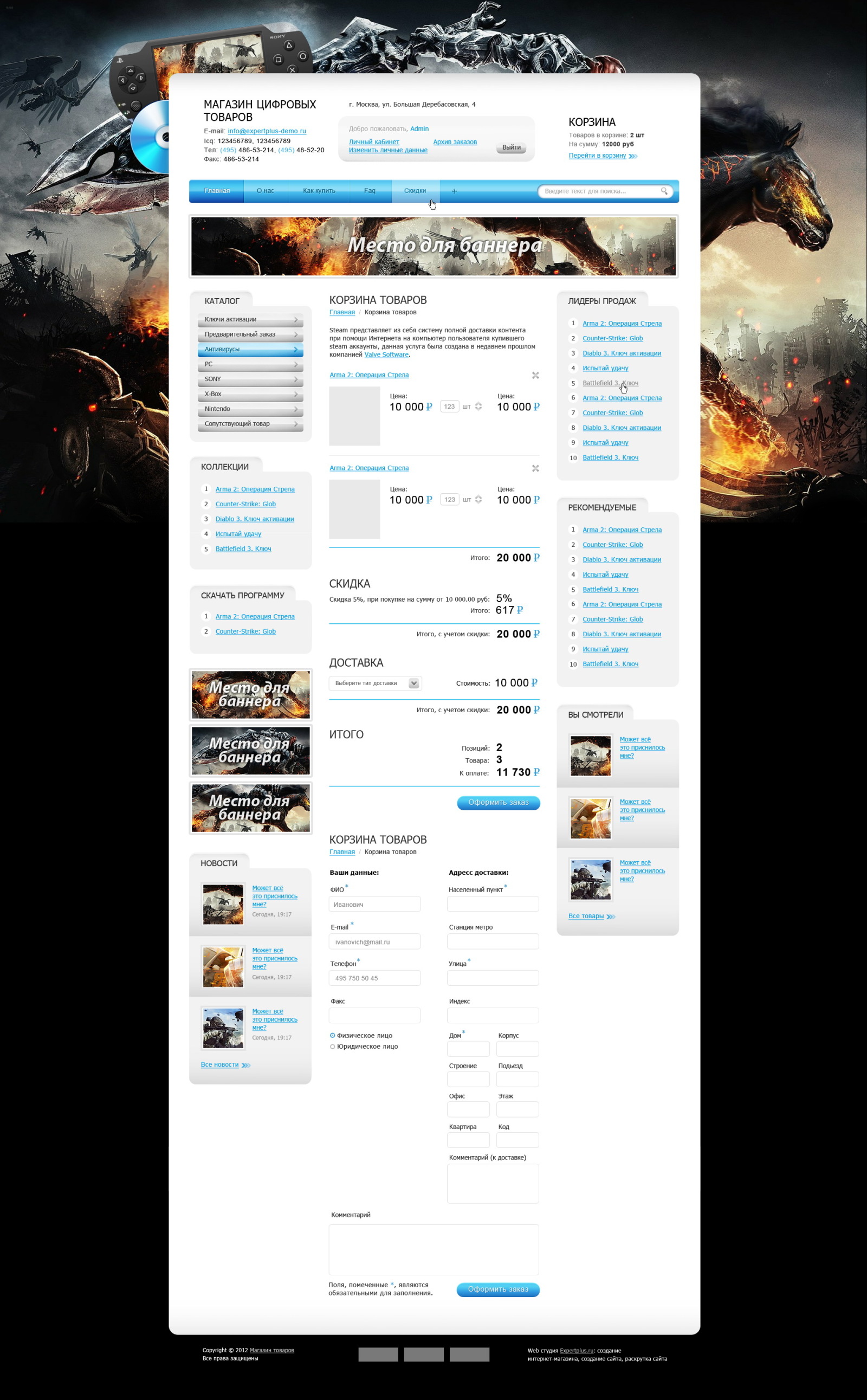
Task: Open second news thumbnail image
Action: click(223, 967)
